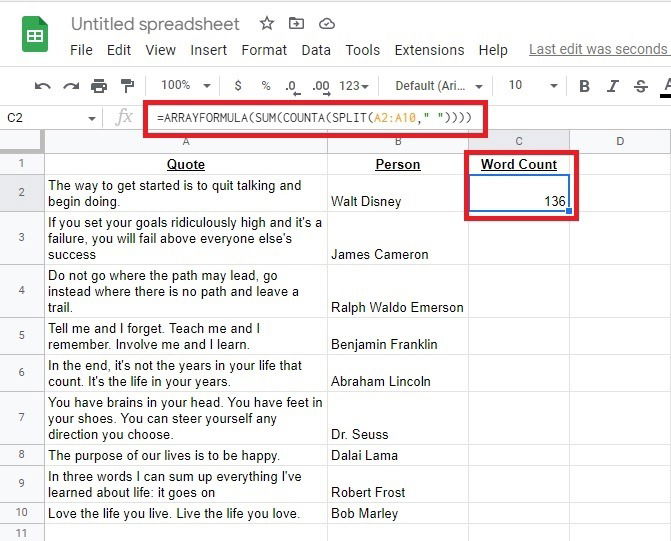Open the font size dropdown
This screenshot has height=541, width=671.
tap(533, 86)
